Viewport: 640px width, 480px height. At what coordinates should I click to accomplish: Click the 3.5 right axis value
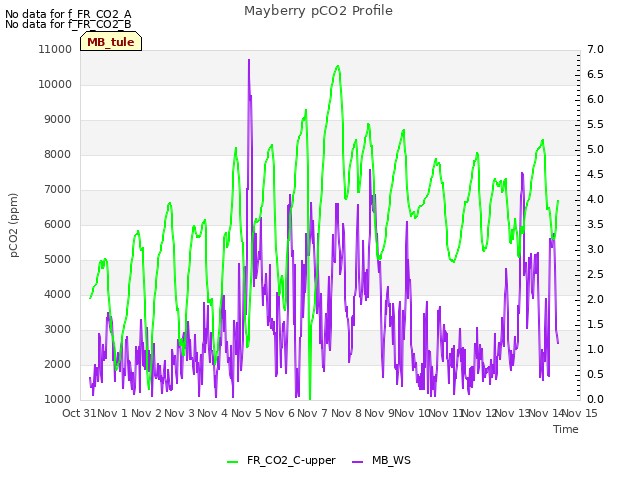pyautogui.click(x=595, y=224)
